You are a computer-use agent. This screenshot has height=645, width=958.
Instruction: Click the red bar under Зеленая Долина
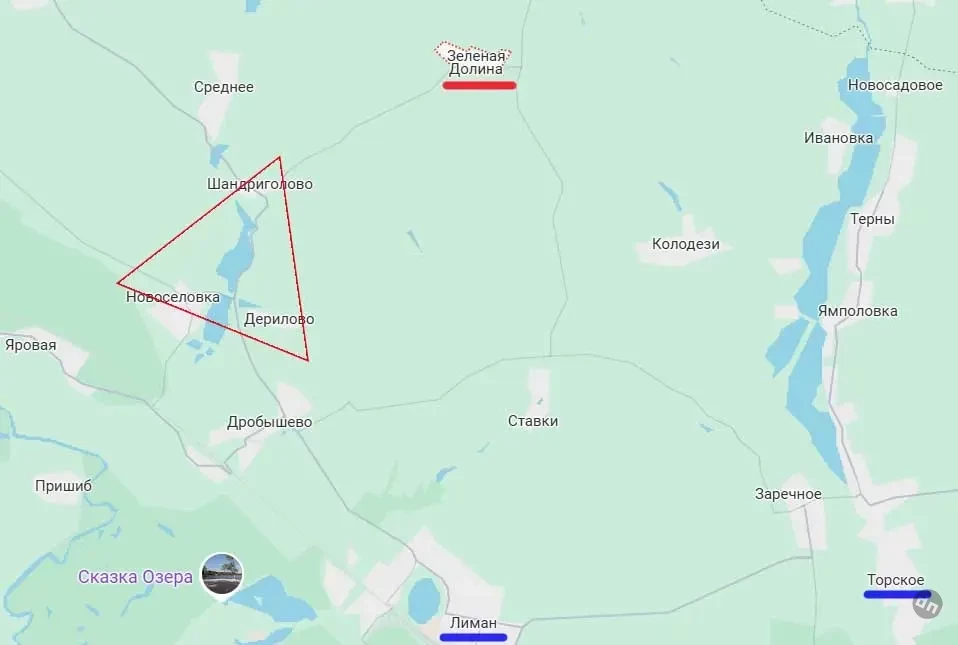[480, 86]
